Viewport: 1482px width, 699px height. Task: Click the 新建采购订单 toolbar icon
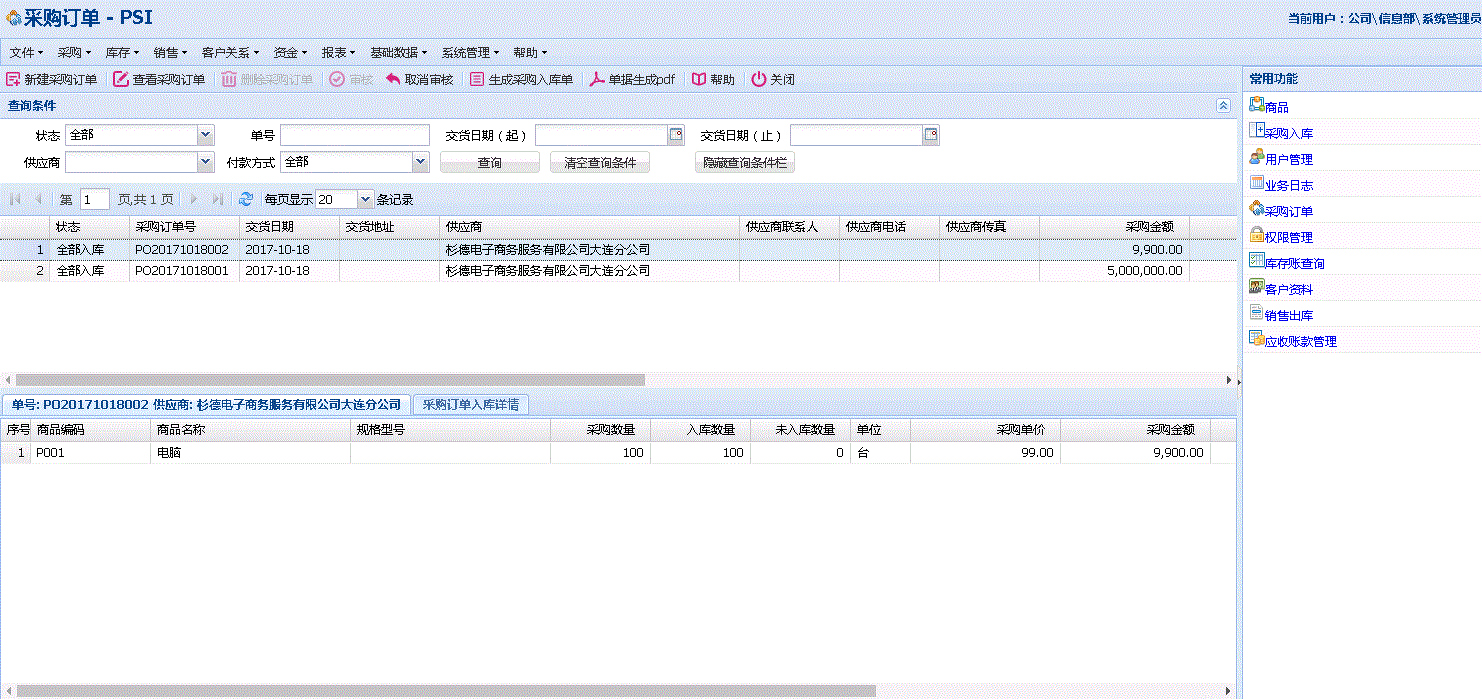point(13,80)
